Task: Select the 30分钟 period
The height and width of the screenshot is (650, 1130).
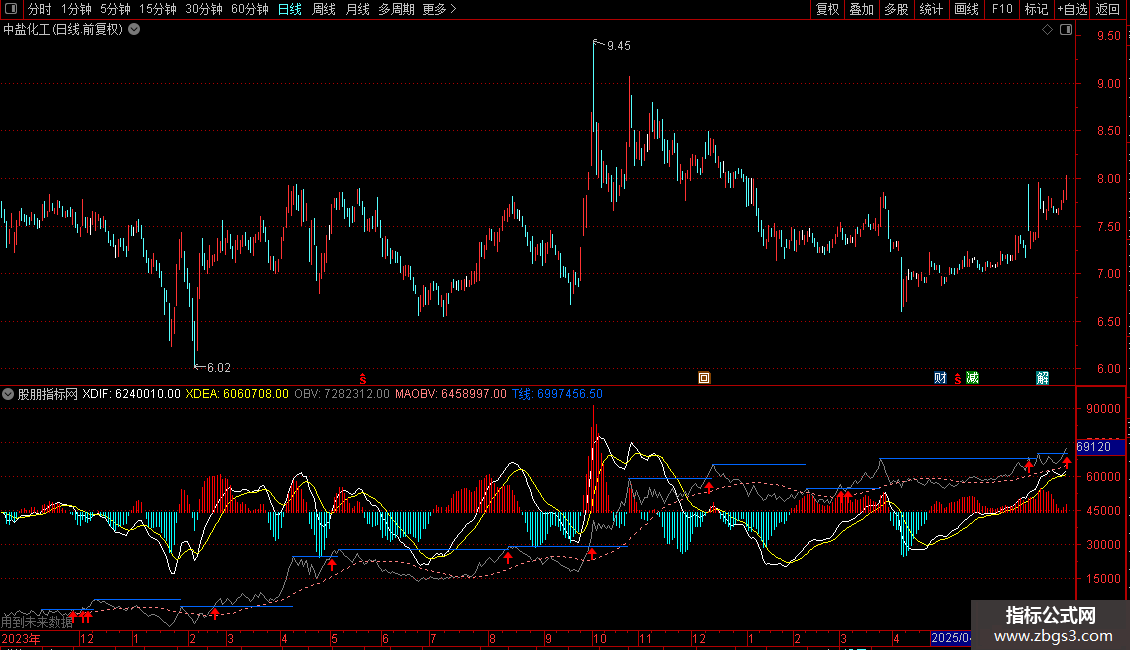Action: [x=203, y=9]
